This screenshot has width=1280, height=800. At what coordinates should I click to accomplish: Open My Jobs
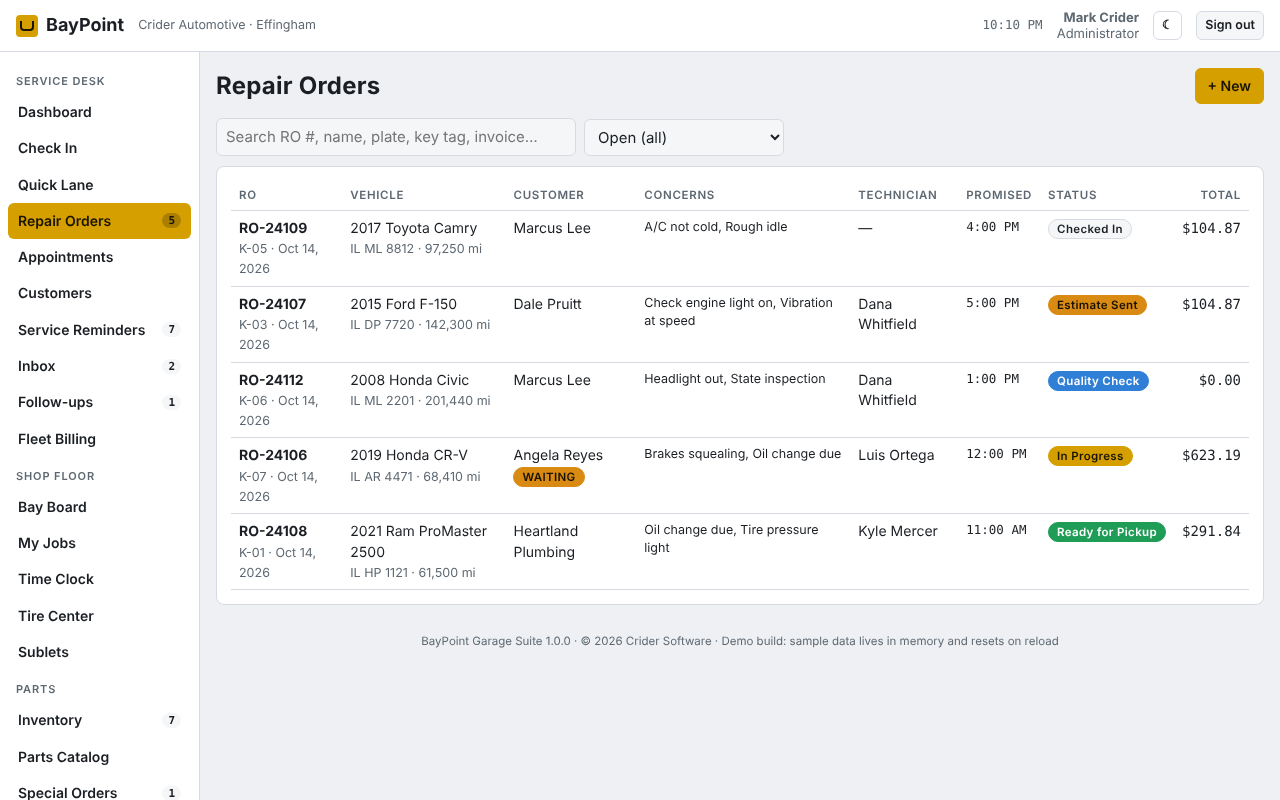click(x=99, y=543)
